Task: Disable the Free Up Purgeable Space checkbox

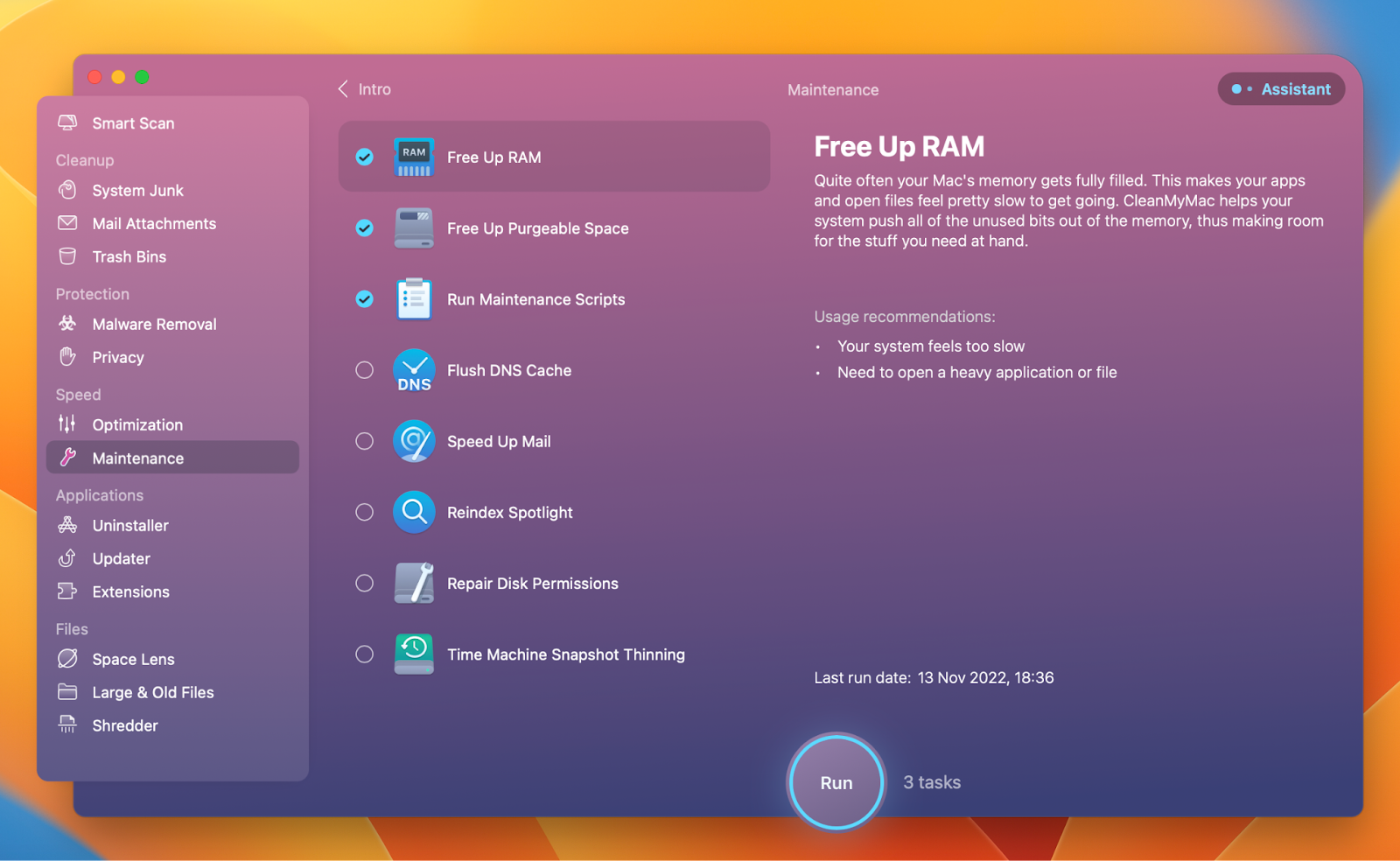Action: click(x=365, y=228)
